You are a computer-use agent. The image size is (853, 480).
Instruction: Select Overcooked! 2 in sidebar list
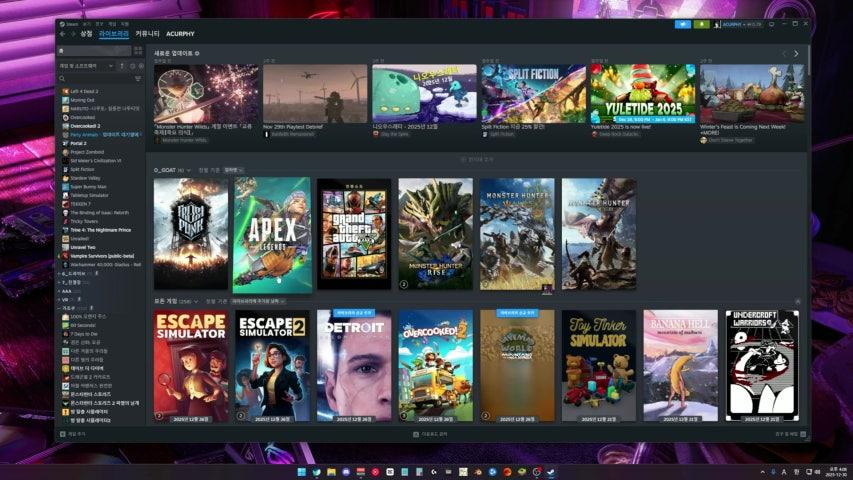click(x=85, y=126)
